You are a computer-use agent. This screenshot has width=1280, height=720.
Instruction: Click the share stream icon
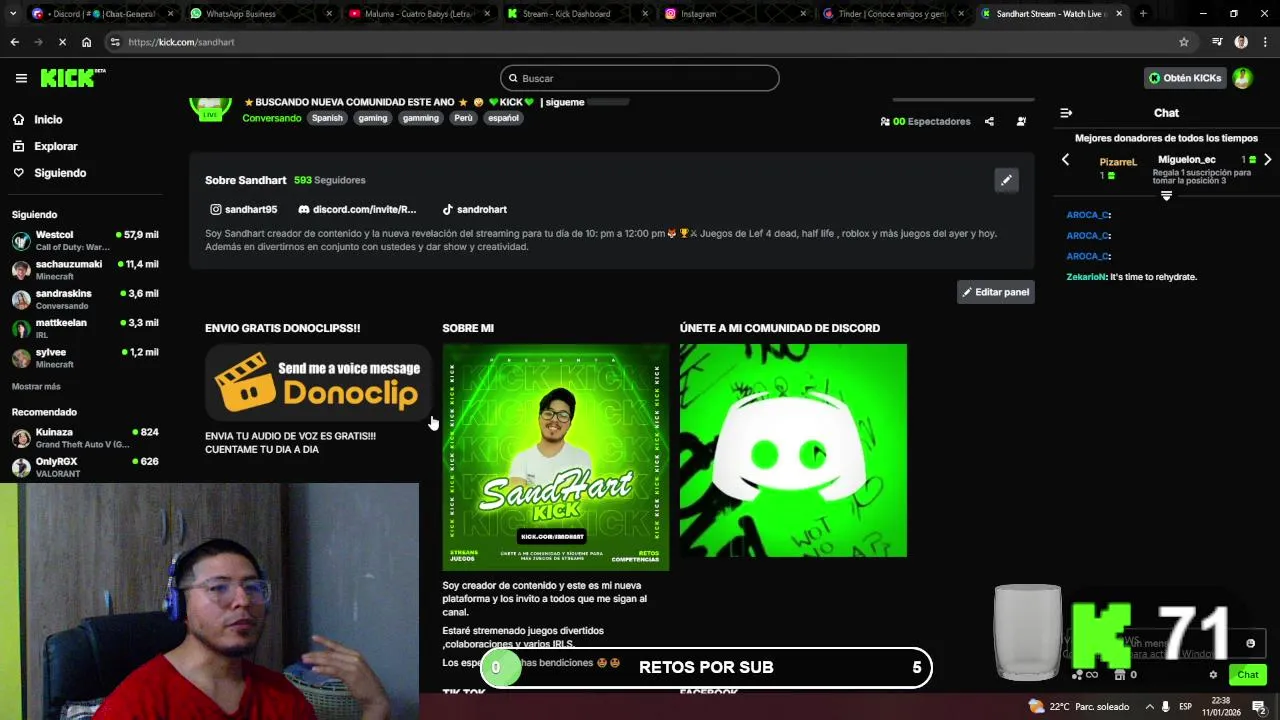[989, 121]
